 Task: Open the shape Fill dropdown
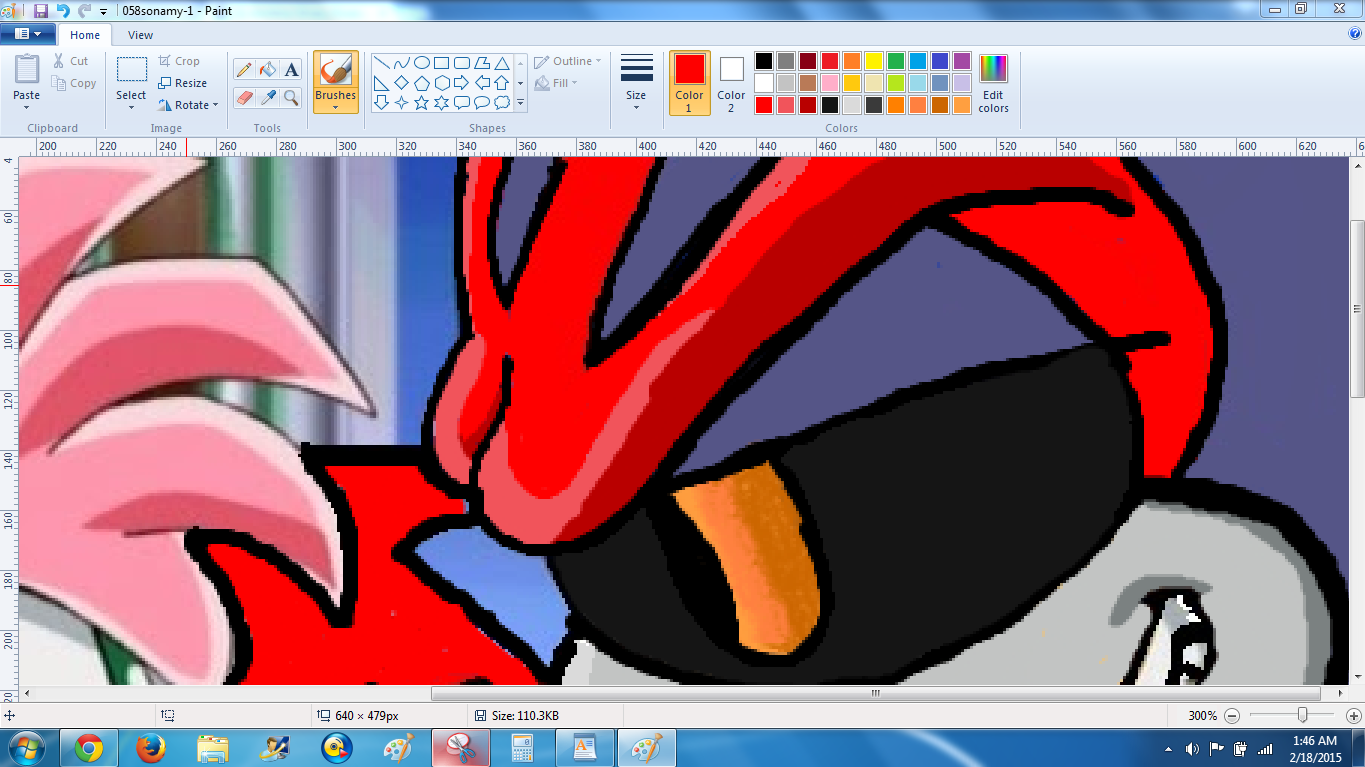(x=557, y=83)
